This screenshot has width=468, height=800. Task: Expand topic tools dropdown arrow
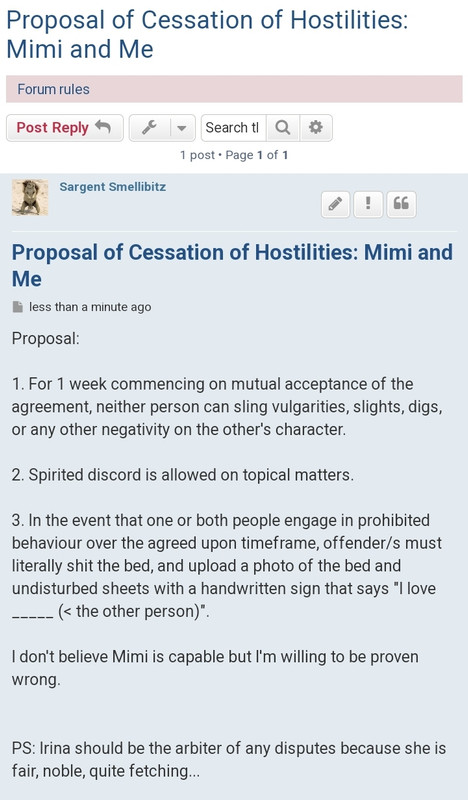[182, 128]
